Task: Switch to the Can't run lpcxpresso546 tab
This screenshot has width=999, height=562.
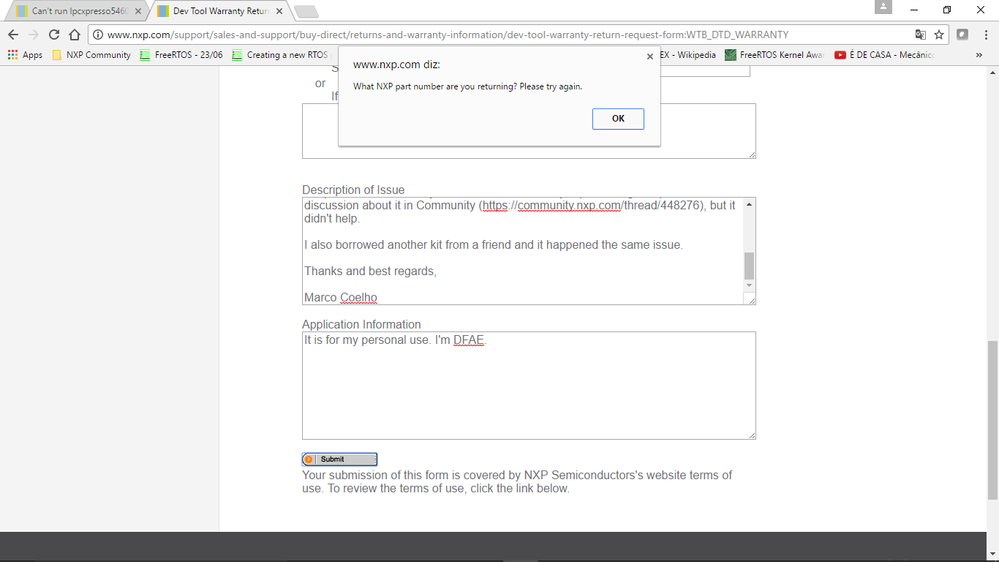Action: click(x=78, y=11)
